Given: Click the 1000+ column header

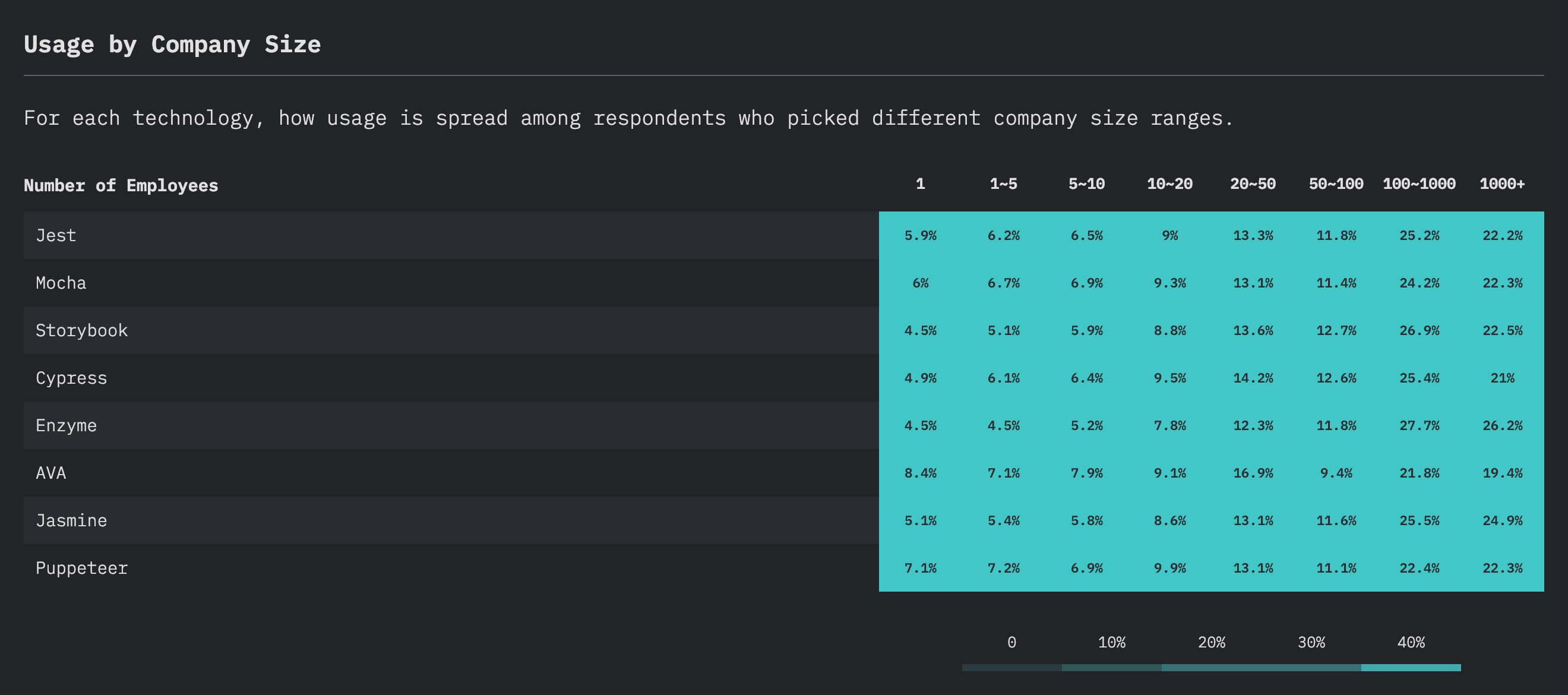Looking at the screenshot, I should click(1501, 184).
